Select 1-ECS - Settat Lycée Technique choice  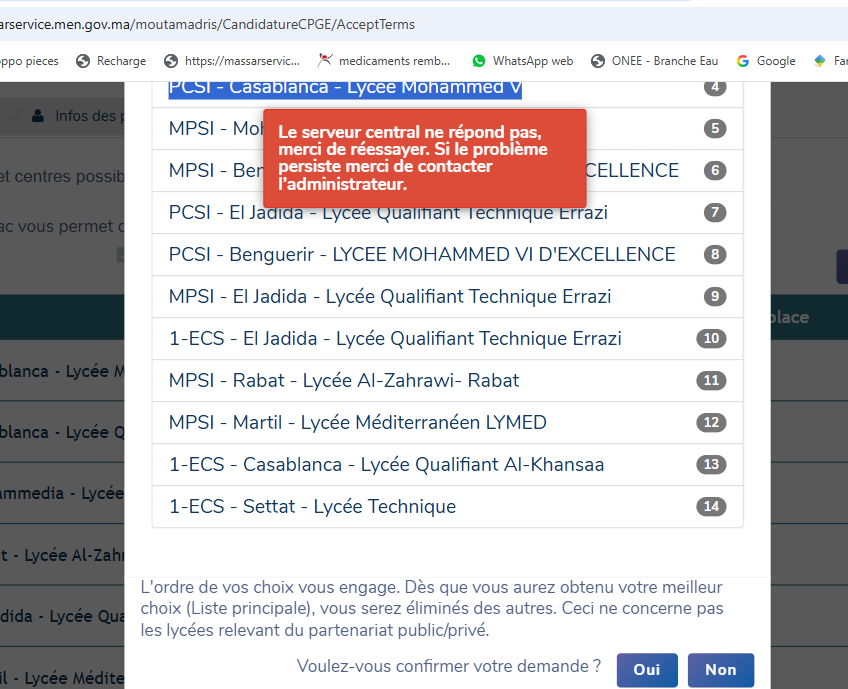[x=312, y=507]
